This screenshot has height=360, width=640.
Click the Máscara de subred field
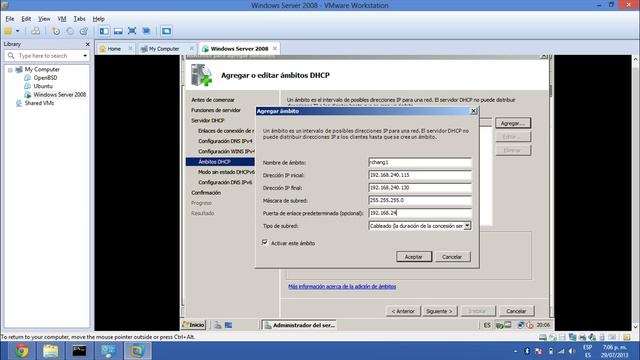420,200
